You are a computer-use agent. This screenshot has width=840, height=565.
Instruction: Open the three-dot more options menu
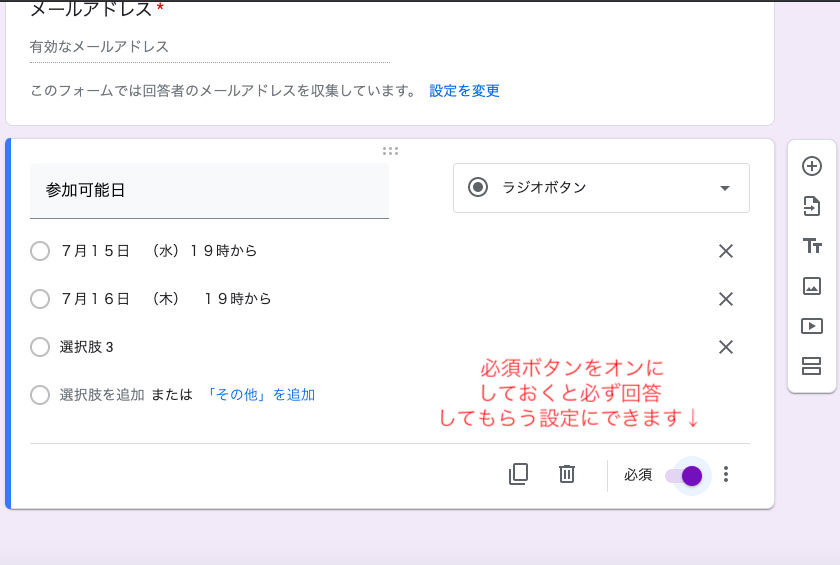(726, 474)
